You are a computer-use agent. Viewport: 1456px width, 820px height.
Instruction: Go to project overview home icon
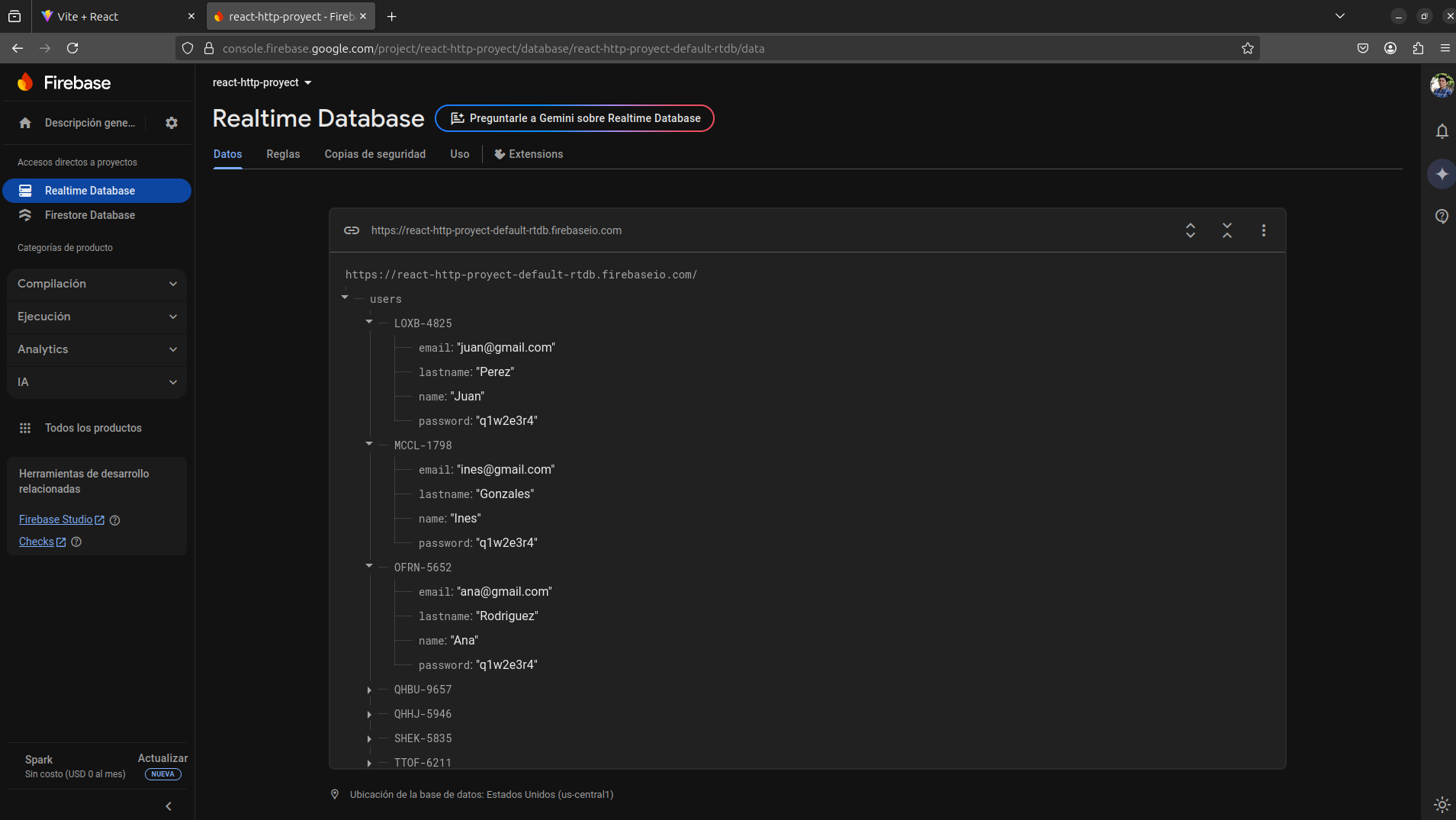pyautogui.click(x=25, y=123)
